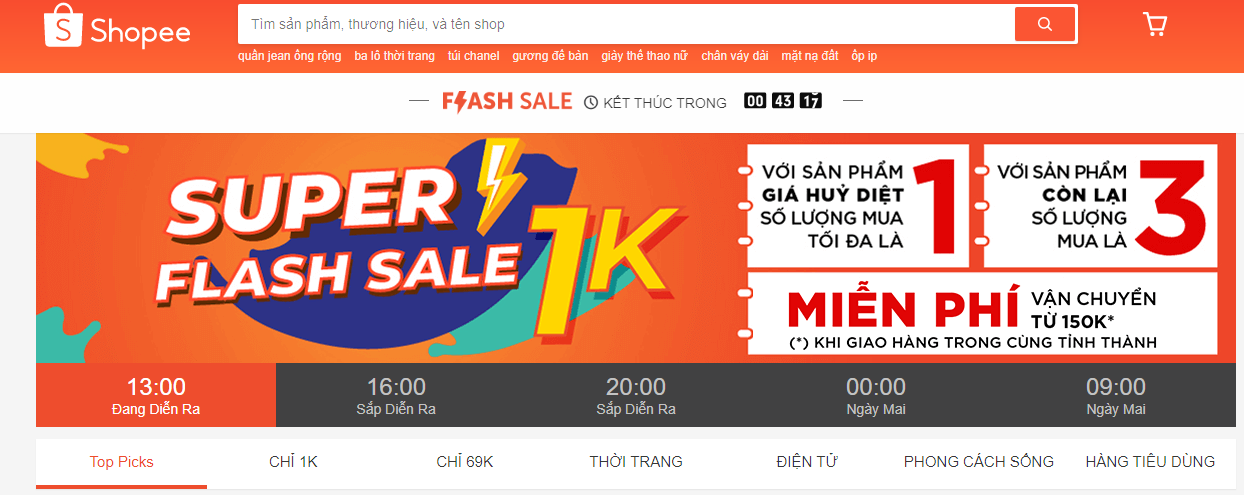Image resolution: width=1244 pixels, height=495 pixels.
Task: Click the magnifier search button
Action: click(x=1045, y=24)
